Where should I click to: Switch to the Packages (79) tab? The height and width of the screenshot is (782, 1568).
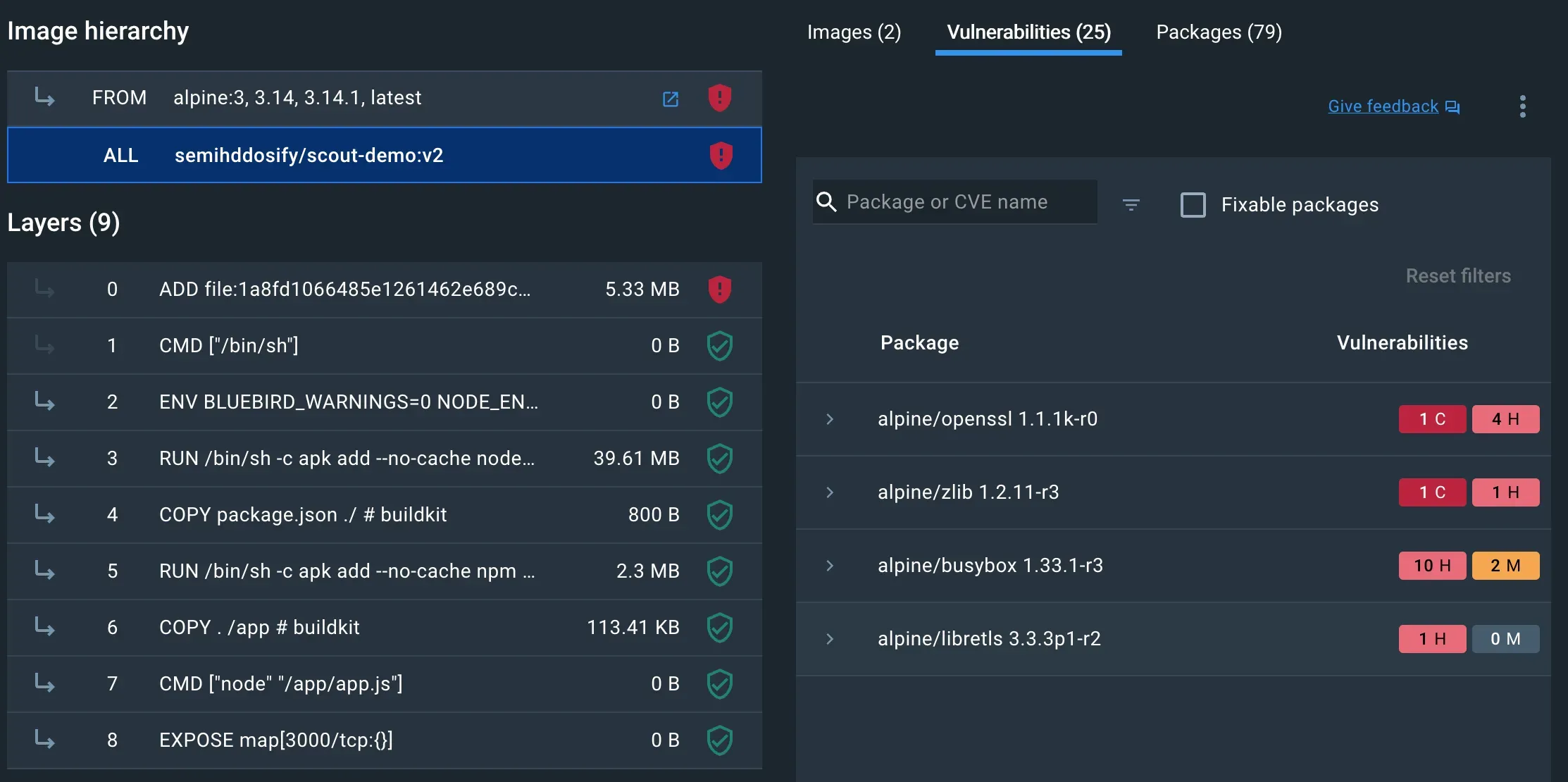(1218, 32)
